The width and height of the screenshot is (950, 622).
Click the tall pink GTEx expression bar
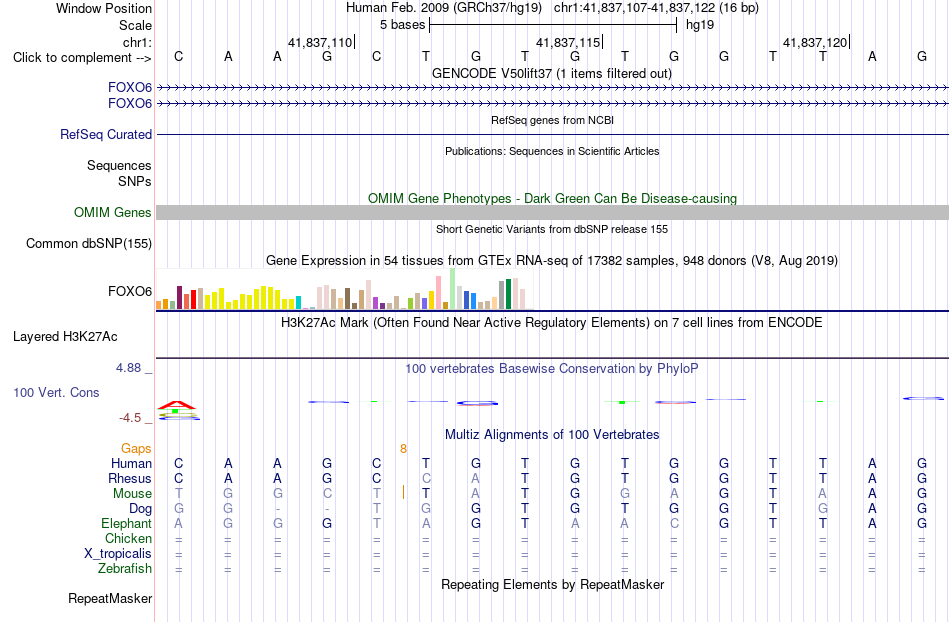[438, 293]
